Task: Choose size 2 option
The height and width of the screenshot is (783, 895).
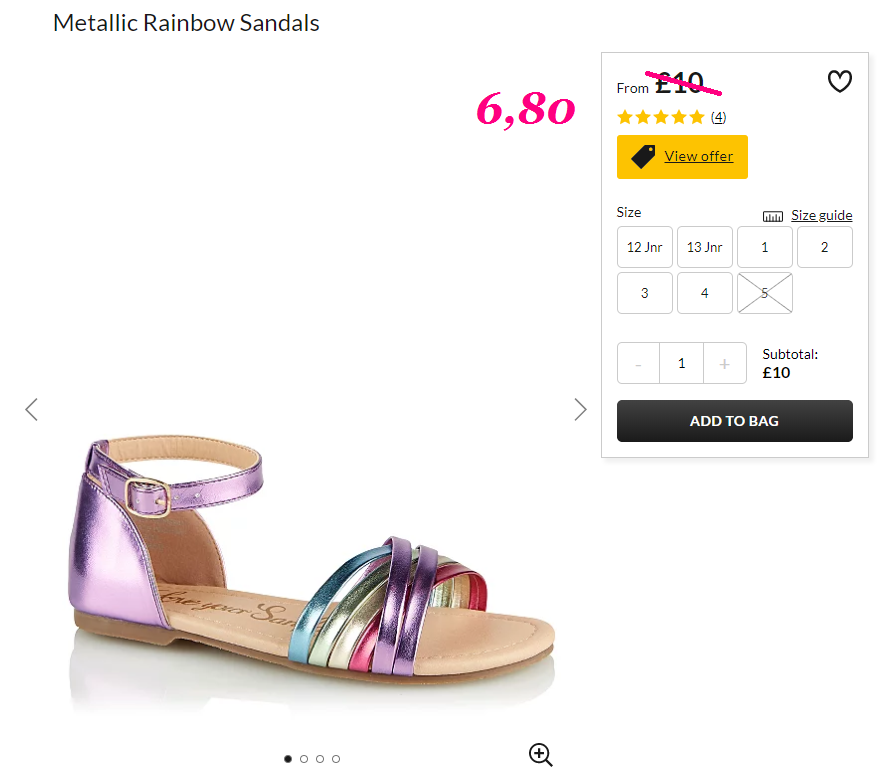Action: (825, 247)
